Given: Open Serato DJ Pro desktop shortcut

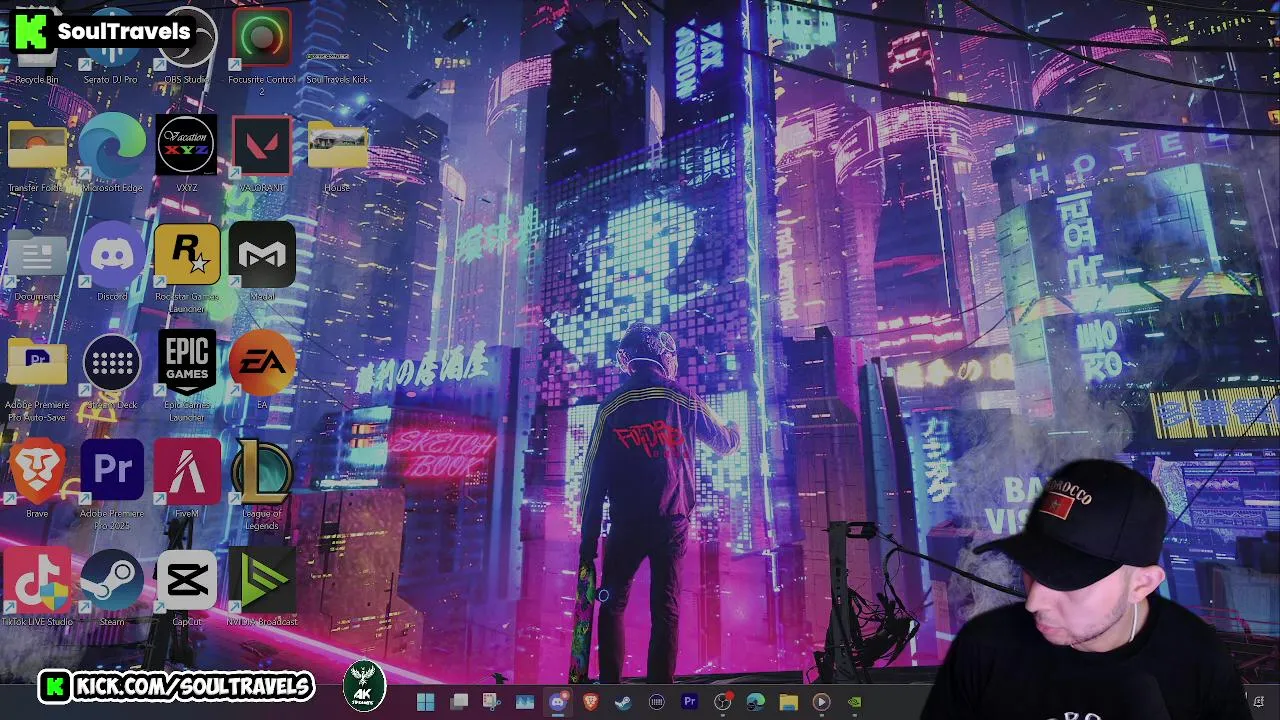Looking at the screenshot, I should tap(111, 47).
